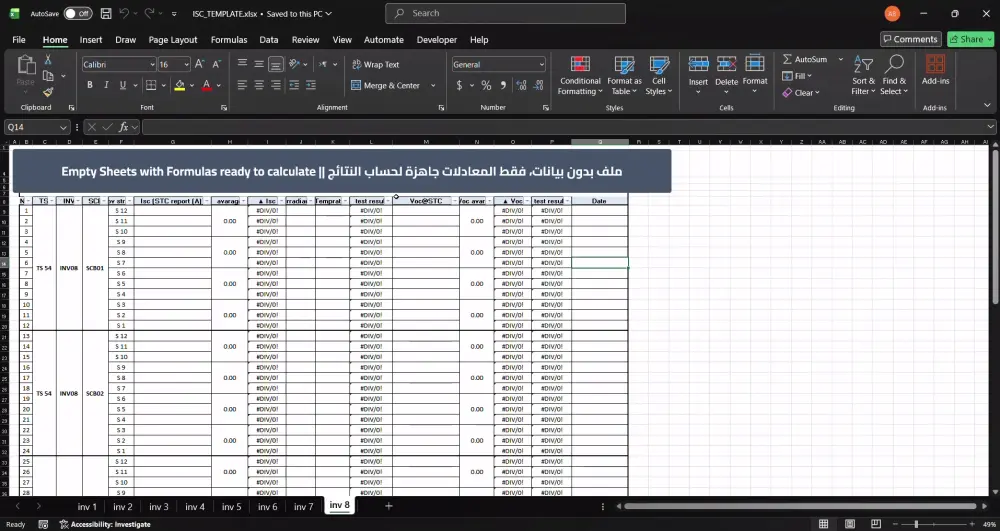
Task: Switch to Page Layout view in status bar
Action: [x=849, y=524]
